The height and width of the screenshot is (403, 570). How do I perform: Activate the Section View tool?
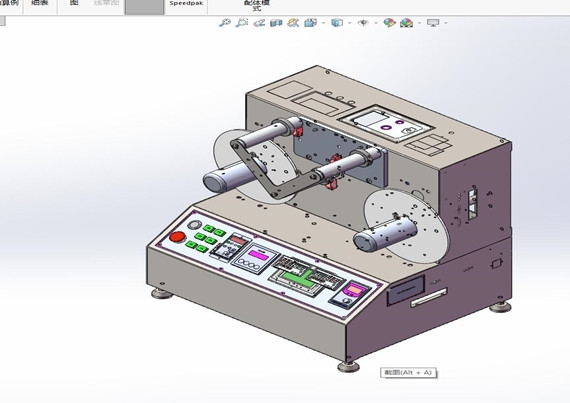pos(276,23)
